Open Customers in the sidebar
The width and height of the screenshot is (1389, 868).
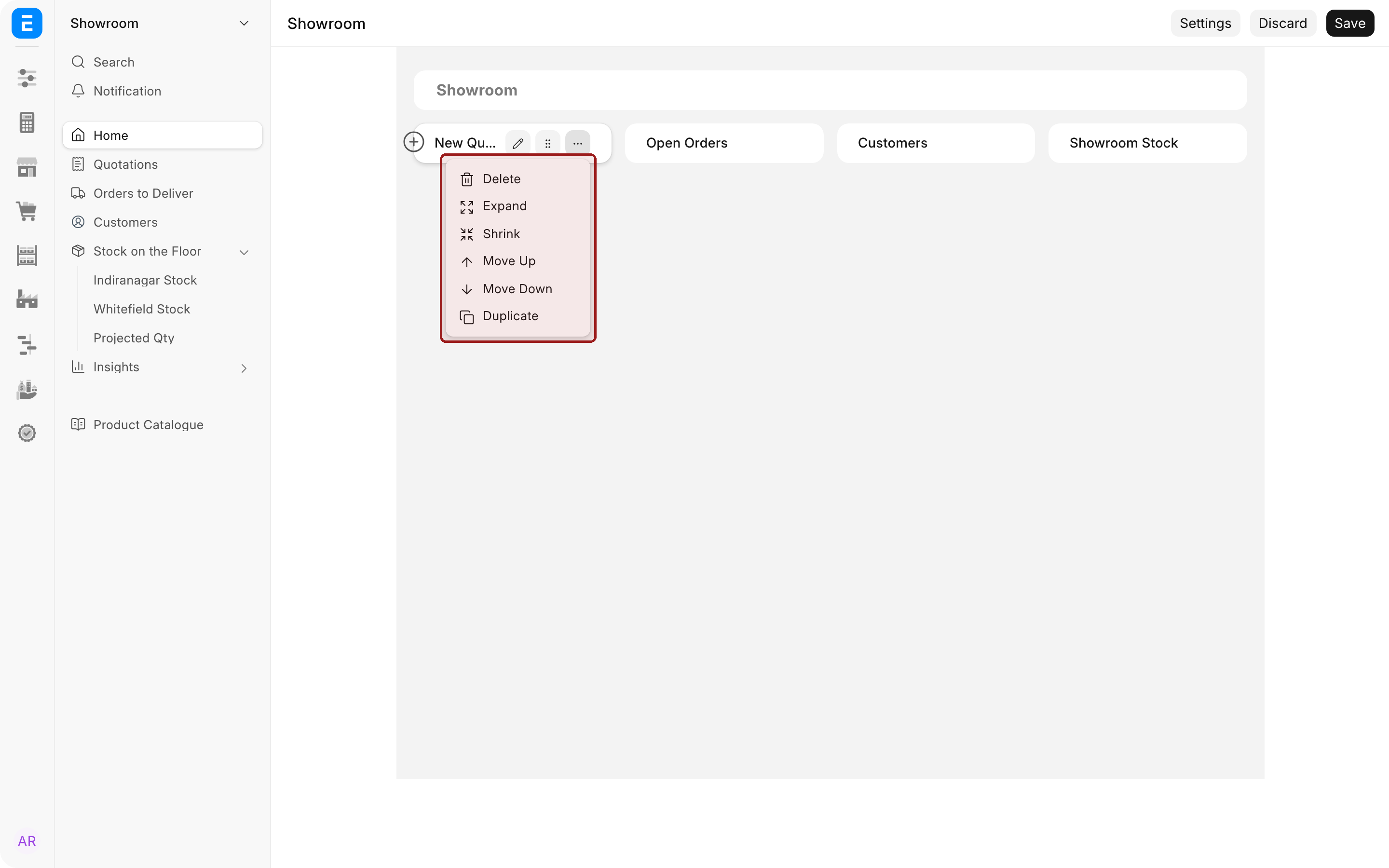click(x=163, y=222)
